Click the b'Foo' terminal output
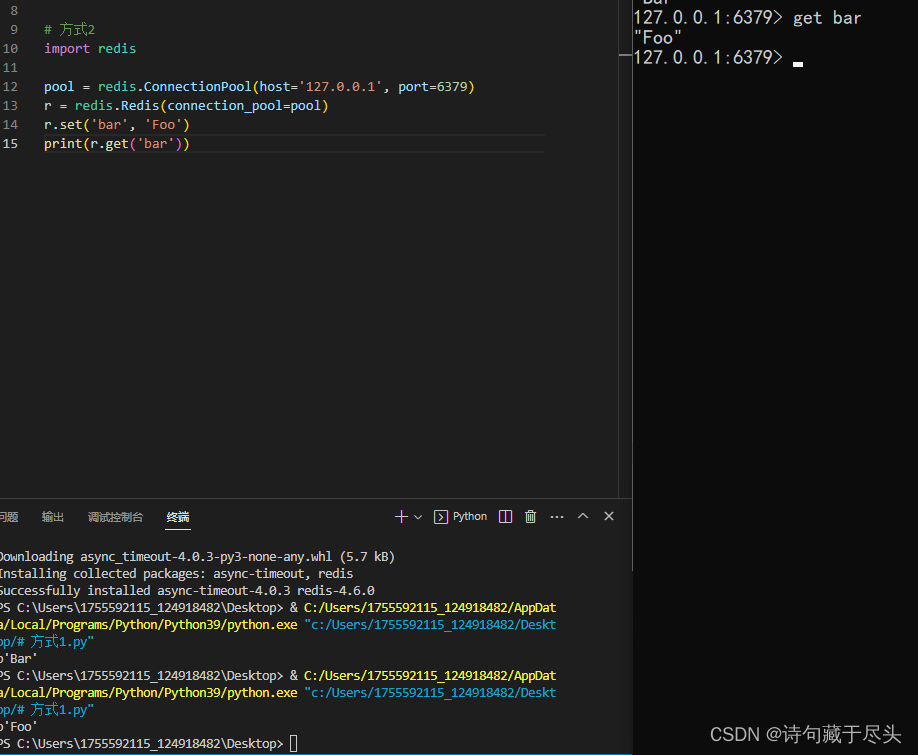 coord(19,727)
